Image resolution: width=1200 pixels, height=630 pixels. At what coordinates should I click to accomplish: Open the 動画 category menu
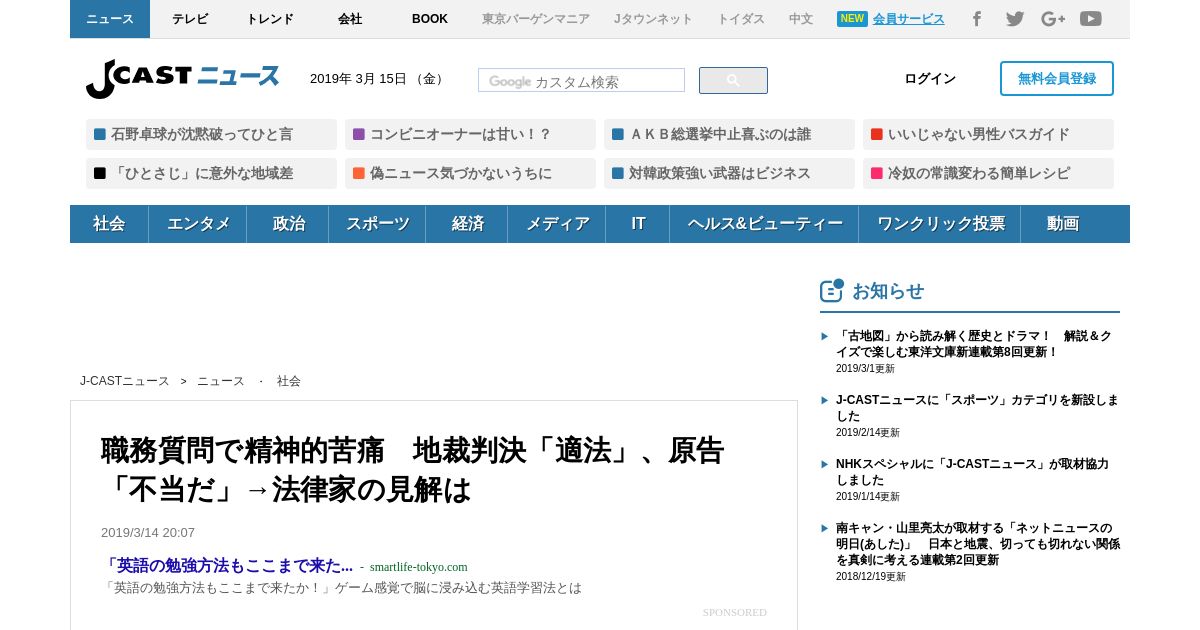[1062, 224]
